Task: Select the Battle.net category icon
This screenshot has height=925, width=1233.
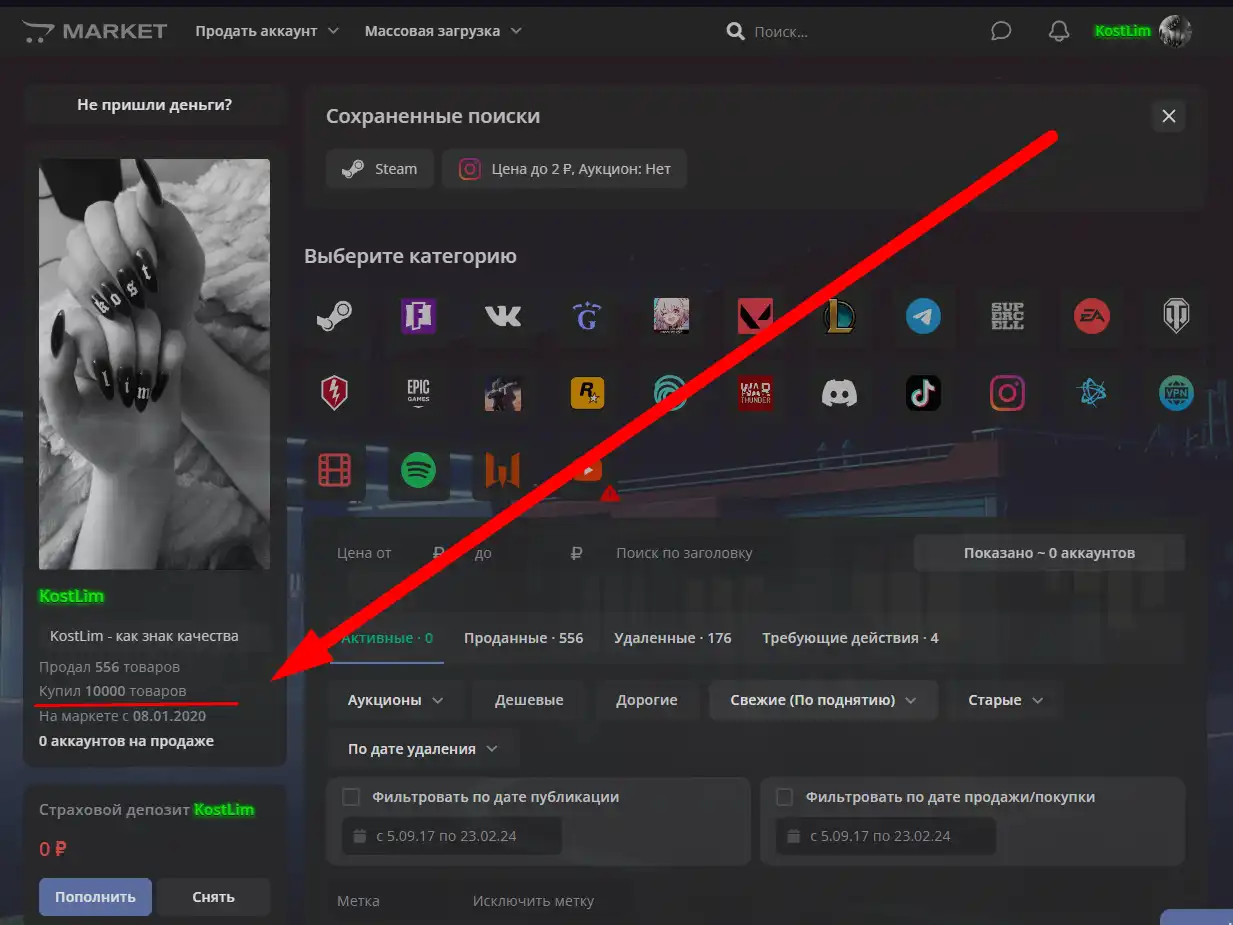Action: coord(1091,393)
